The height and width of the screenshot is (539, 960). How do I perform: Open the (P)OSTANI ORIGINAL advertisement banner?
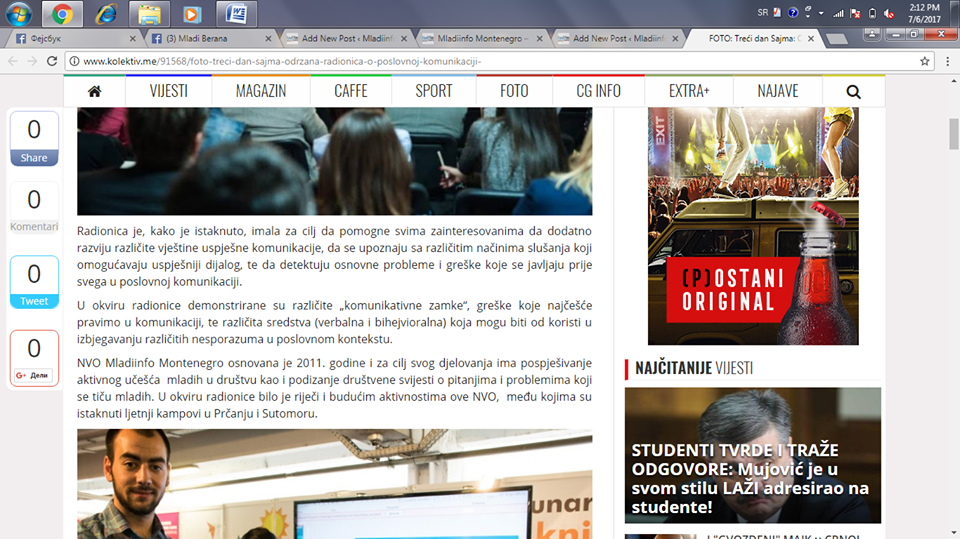coord(753,226)
